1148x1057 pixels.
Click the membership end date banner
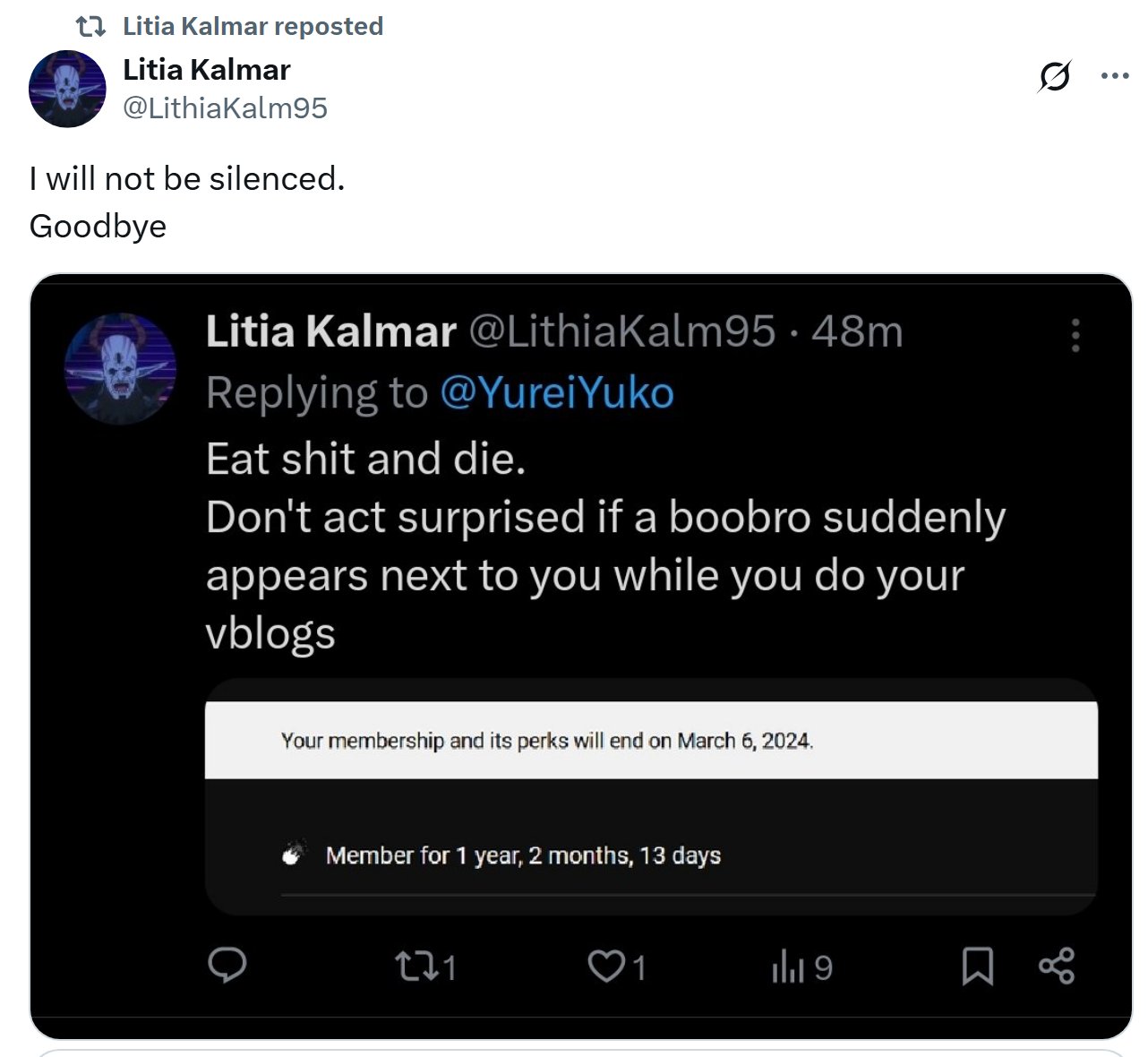pyautogui.click(x=546, y=741)
